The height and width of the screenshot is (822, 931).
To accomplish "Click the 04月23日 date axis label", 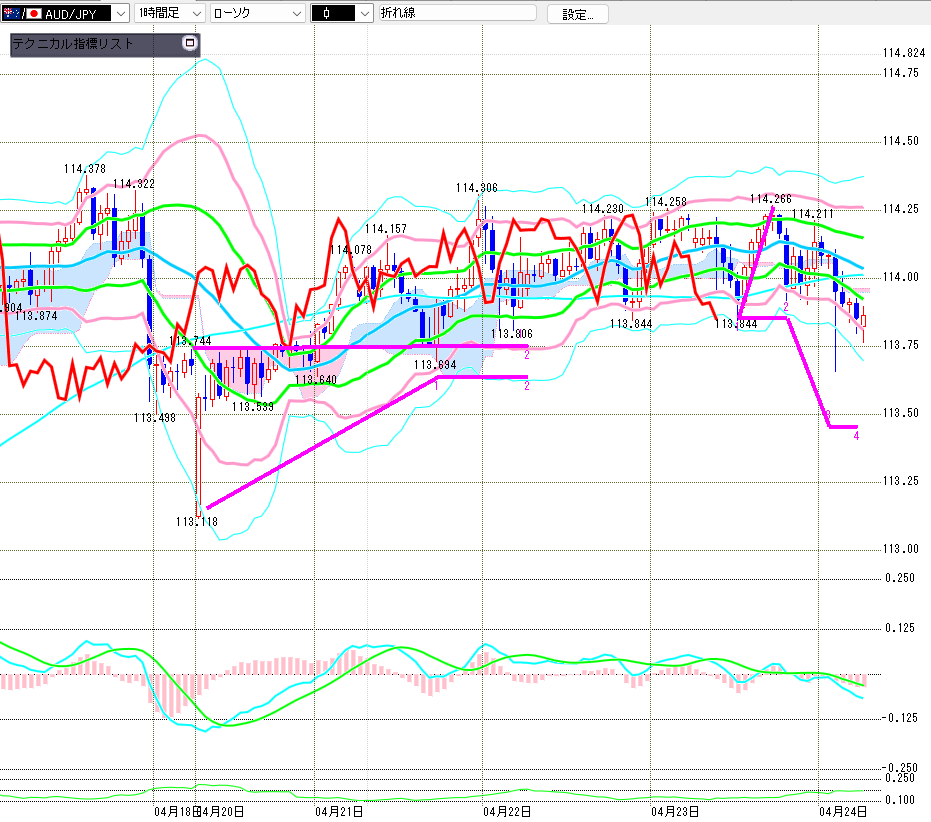I will point(673,811).
